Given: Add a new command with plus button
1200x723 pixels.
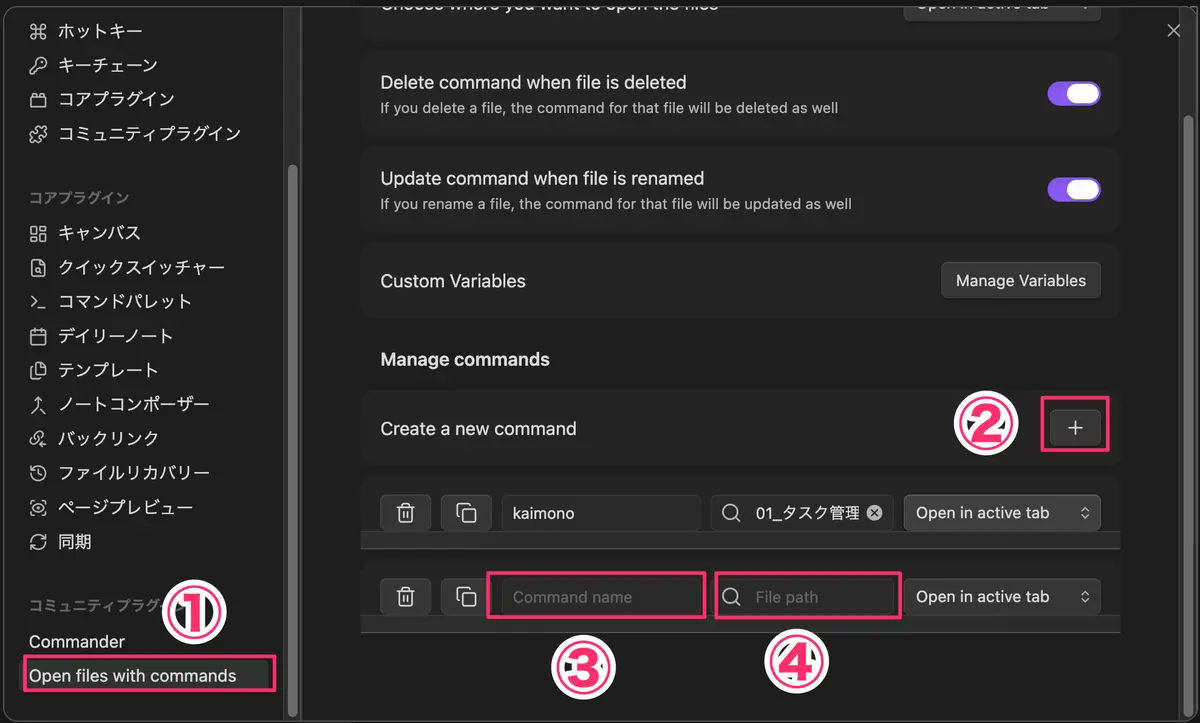Looking at the screenshot, I should pyautogui.click(x=1075, y=428).
